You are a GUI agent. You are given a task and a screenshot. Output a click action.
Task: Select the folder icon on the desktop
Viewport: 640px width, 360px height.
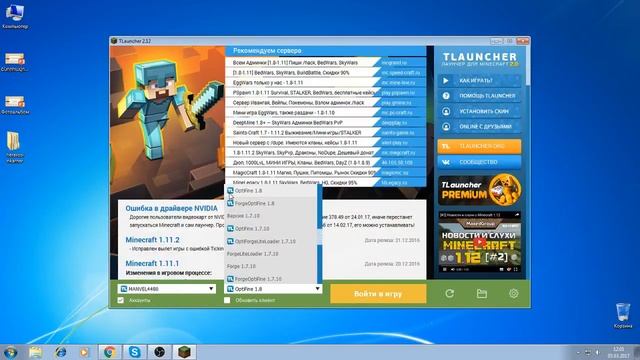click(15, 147)
